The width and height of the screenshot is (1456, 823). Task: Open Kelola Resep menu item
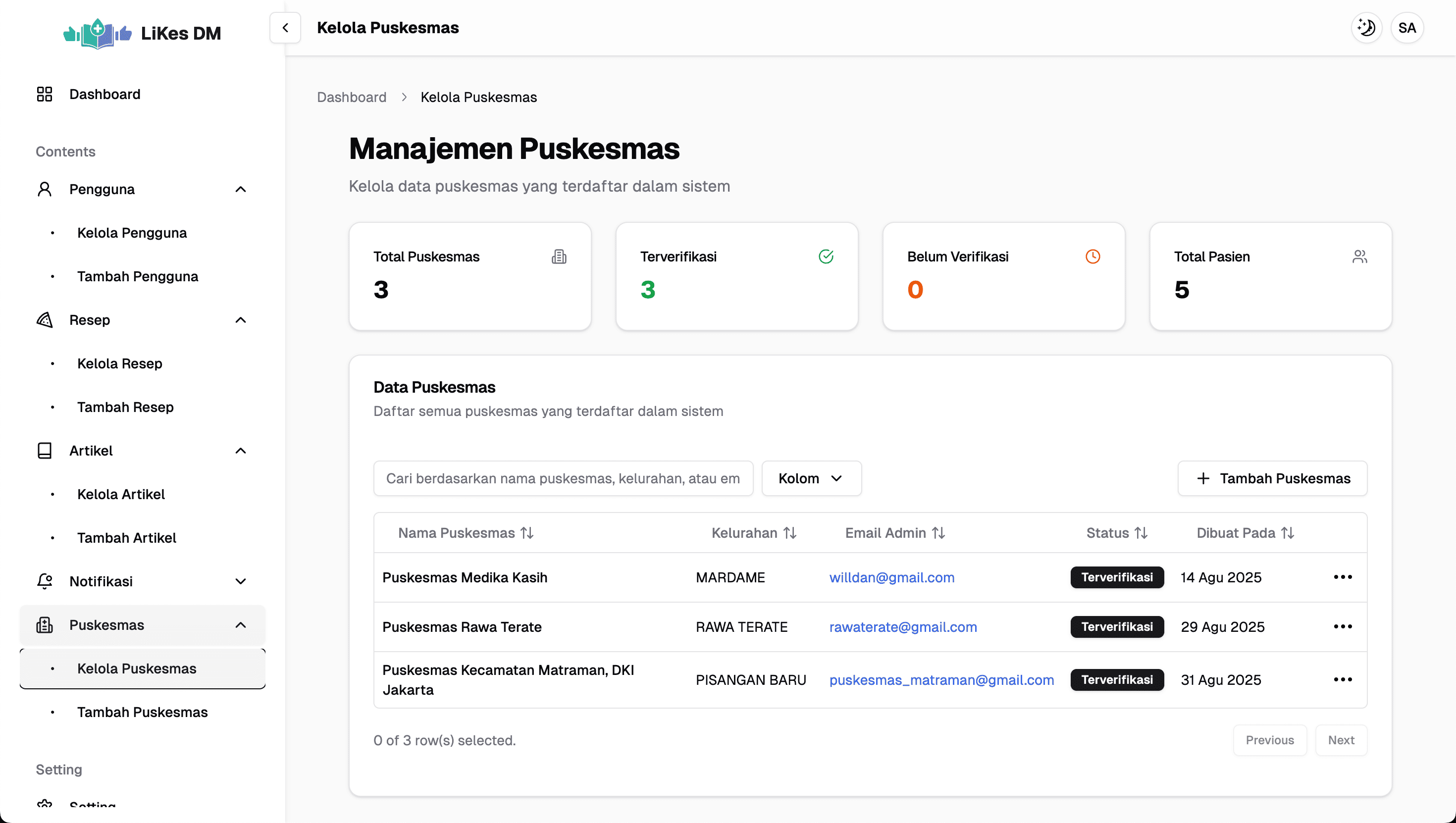[x=143, y=363]
